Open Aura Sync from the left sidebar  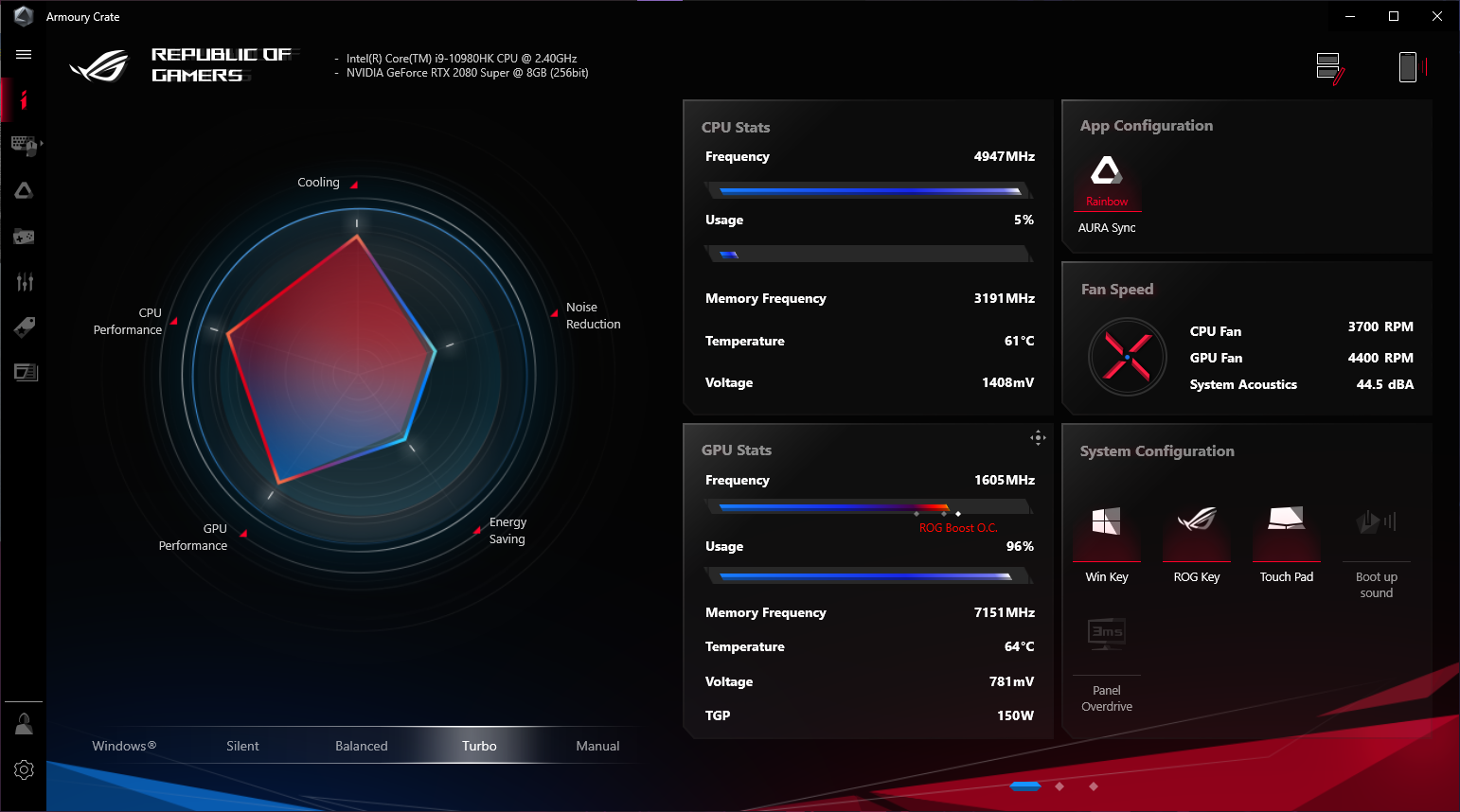point(24,190)
